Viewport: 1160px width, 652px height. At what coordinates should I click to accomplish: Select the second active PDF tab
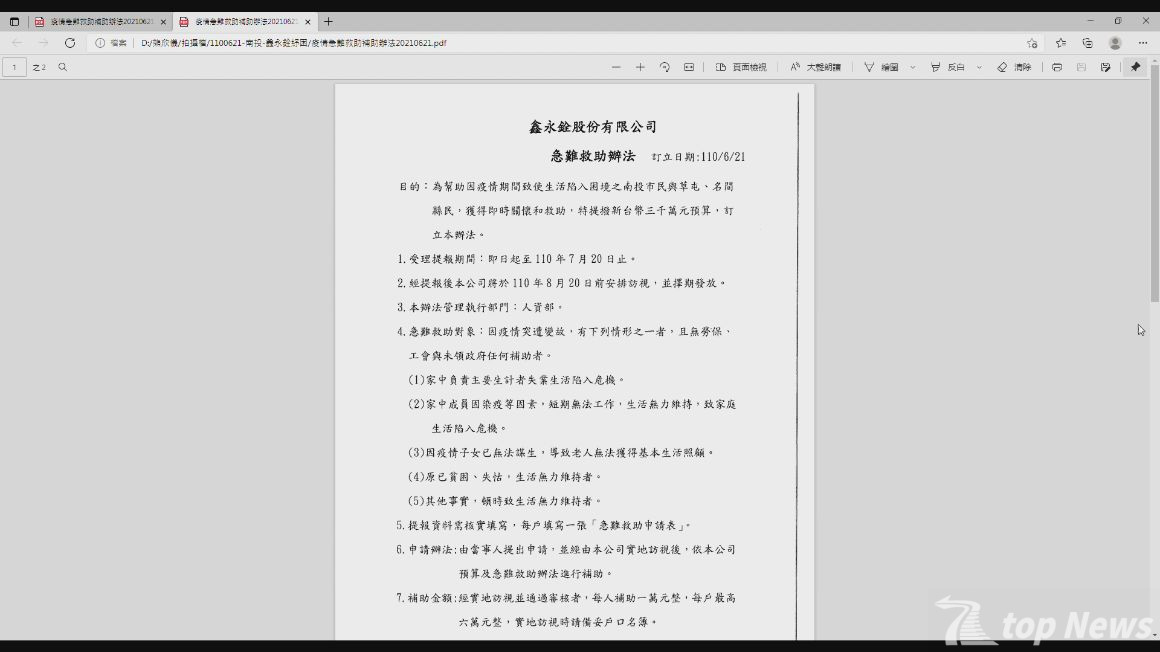click(244, 21)
